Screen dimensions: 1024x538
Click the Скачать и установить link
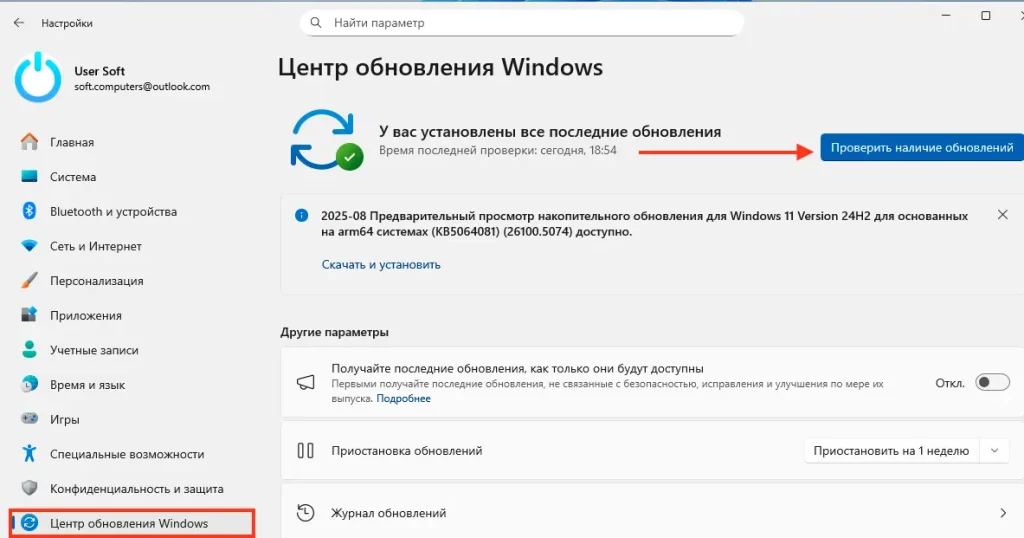381,264
